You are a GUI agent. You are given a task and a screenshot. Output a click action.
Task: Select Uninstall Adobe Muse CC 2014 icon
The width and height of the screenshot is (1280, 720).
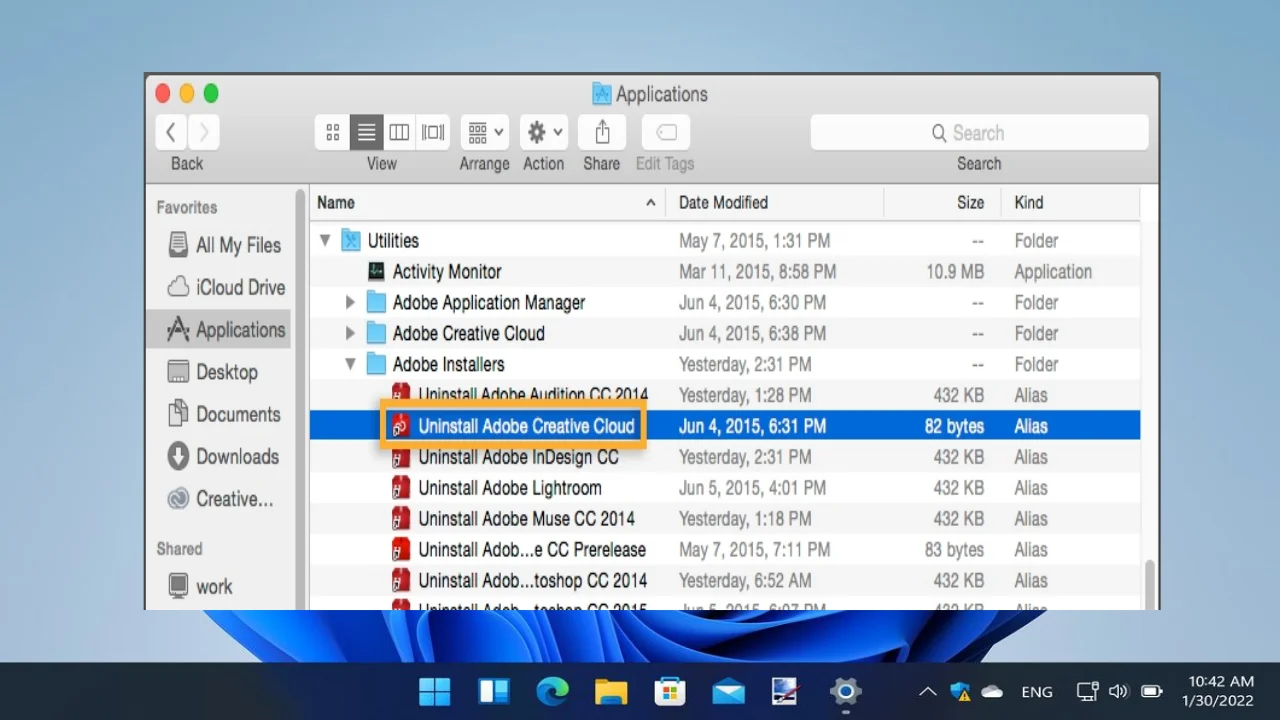401,519
